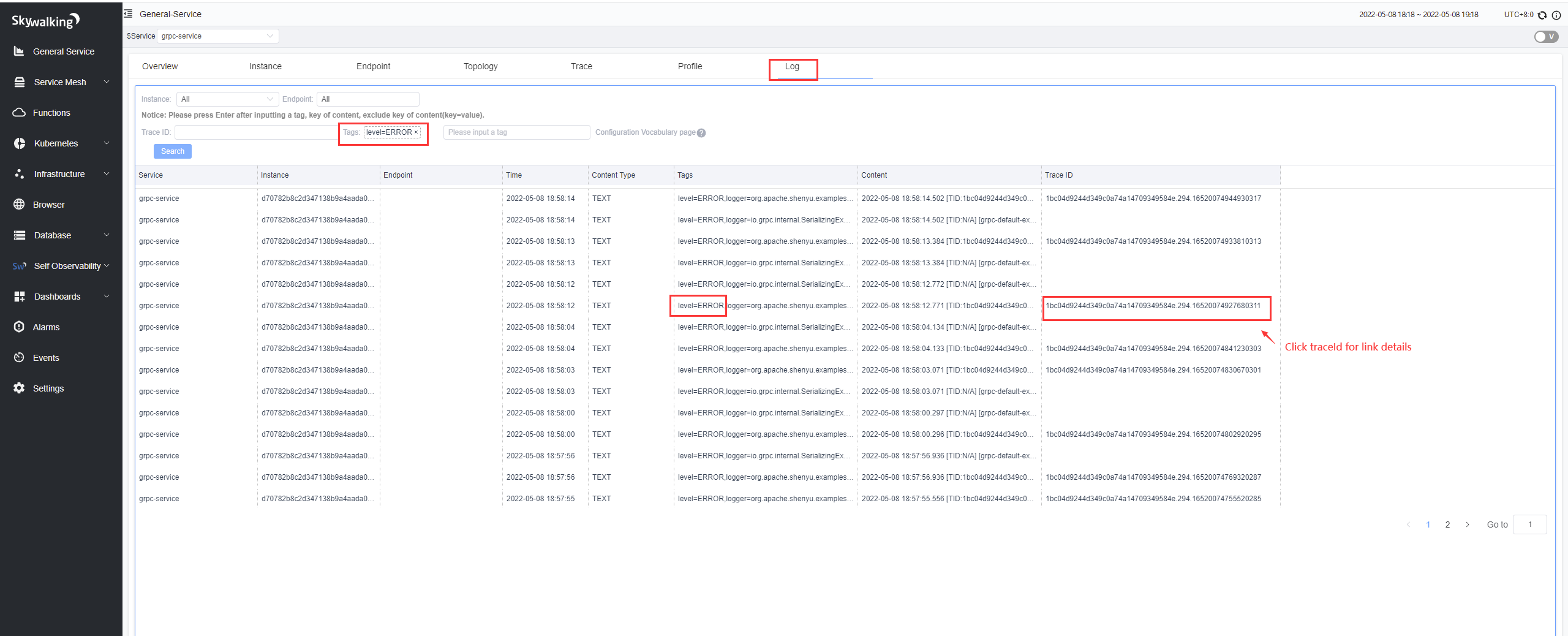Expand the Service Mesh menu
This screenshot has width=1568, height=636.
(x=61, y=82)
